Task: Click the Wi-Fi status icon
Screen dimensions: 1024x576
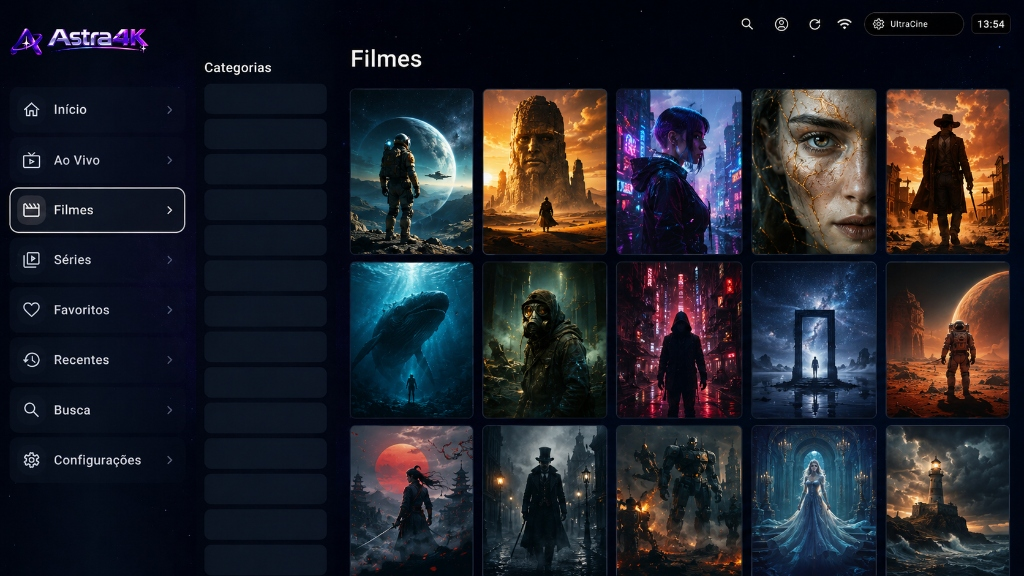Action: [844, 24]
